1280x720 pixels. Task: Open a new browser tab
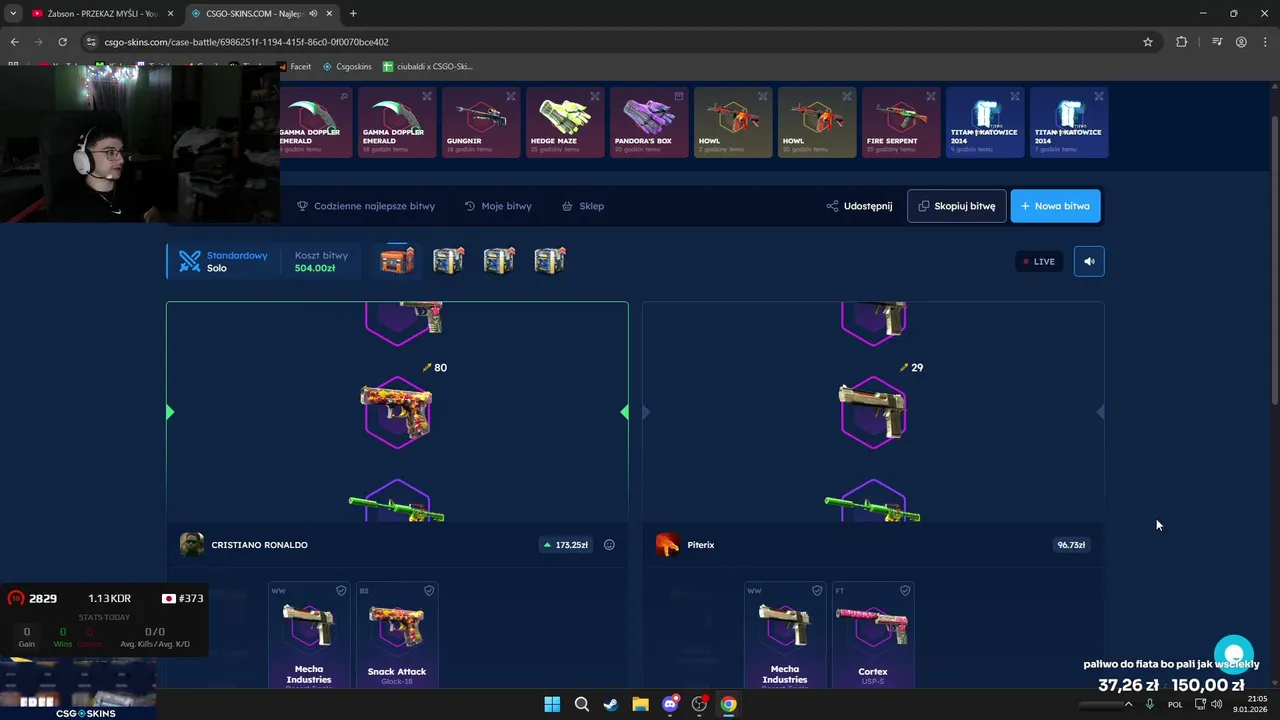point(353,13)
